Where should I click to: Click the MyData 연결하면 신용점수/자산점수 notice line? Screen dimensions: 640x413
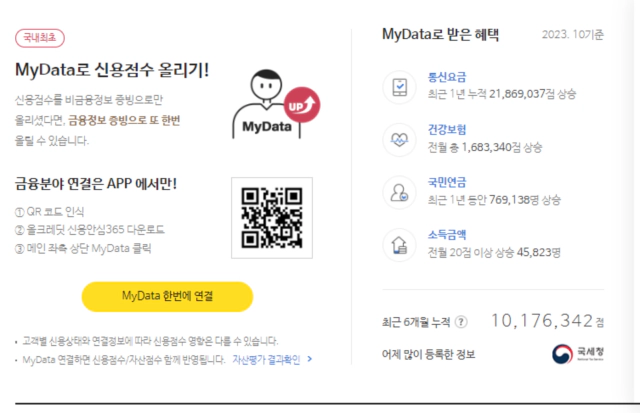click(123, 360)
